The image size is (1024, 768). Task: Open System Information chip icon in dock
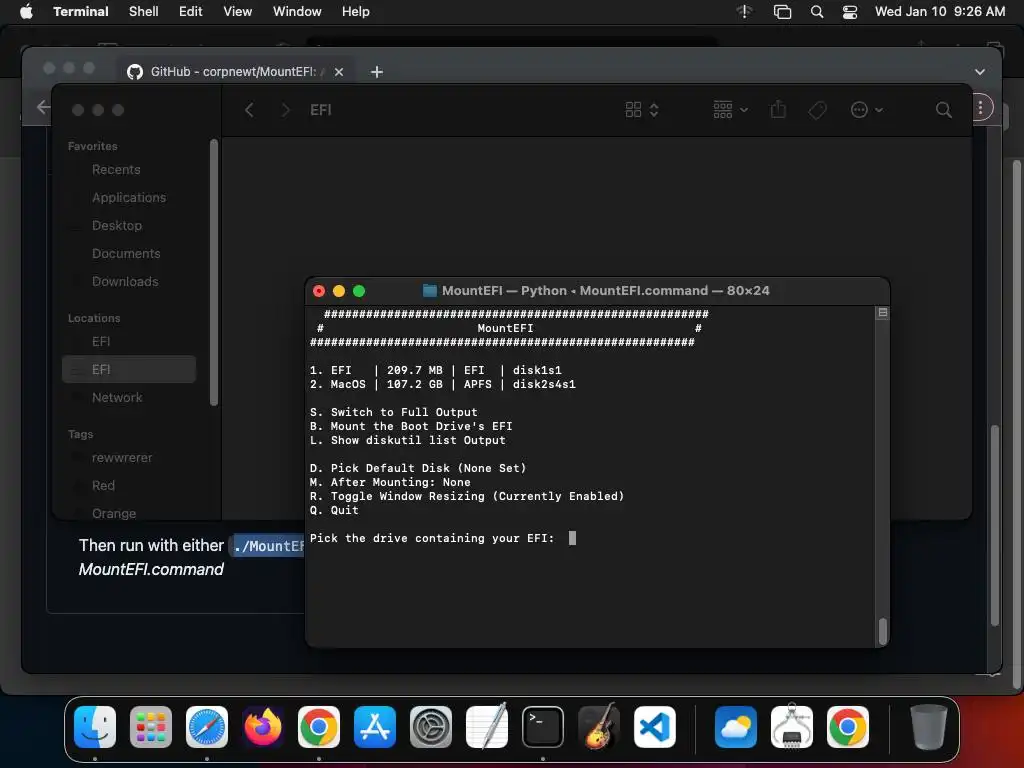coord(792,727)
